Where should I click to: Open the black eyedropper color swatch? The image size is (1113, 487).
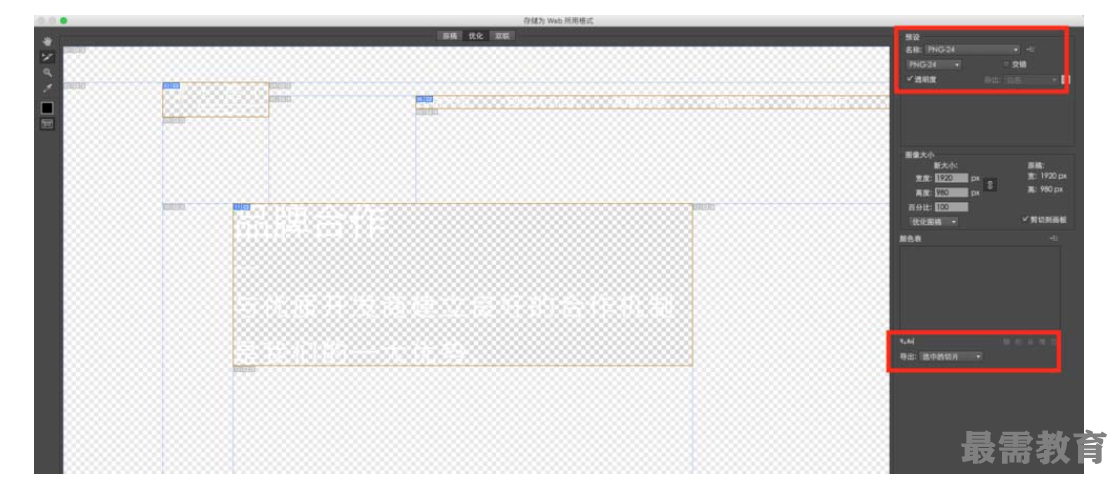47,108
